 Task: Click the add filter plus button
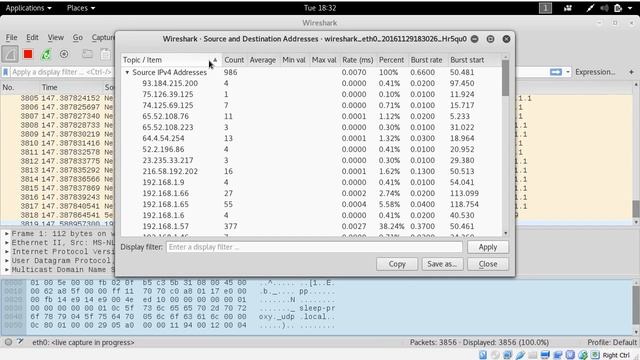point(631,72)
